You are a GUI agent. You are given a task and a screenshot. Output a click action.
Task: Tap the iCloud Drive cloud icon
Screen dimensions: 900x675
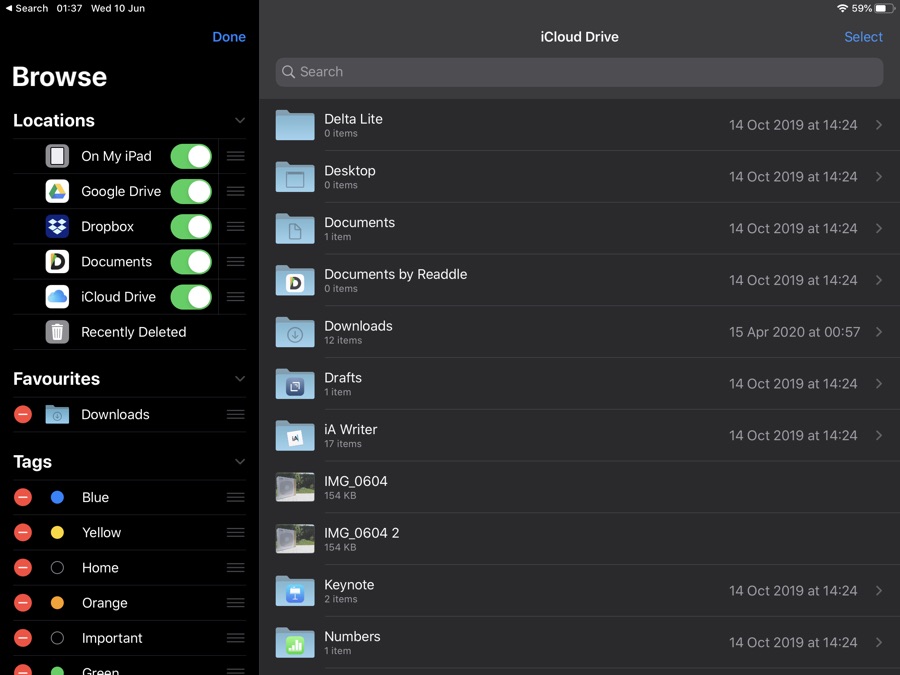pyautogui.click(x=57, y=297)
